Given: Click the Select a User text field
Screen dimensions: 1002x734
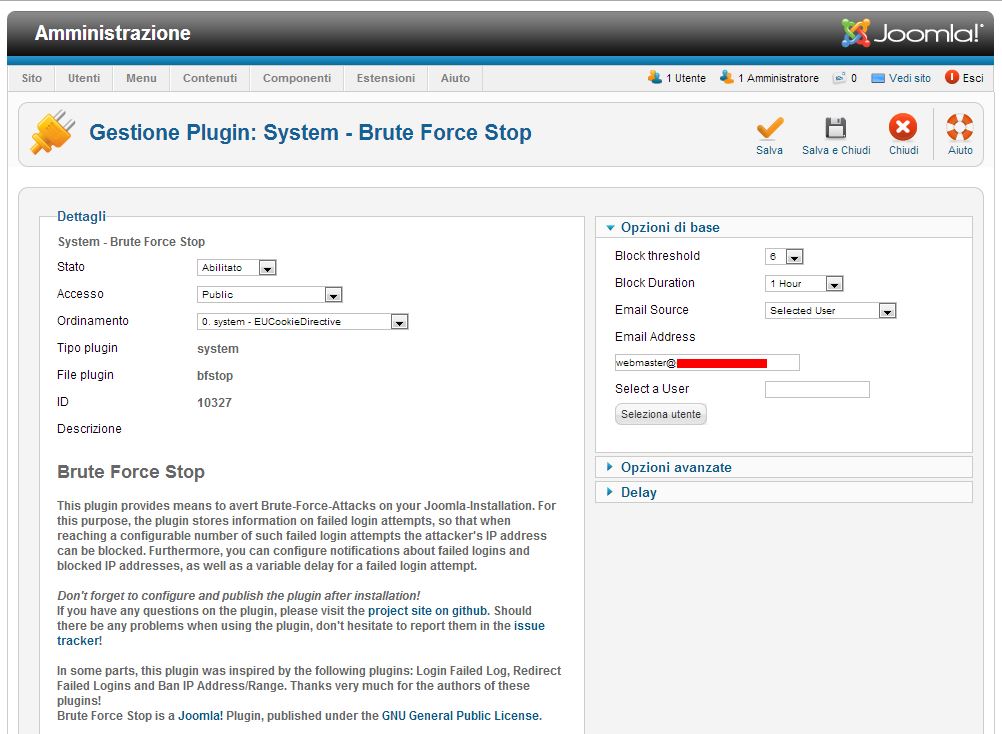Looking at the screenshot, I should point(817,389).
